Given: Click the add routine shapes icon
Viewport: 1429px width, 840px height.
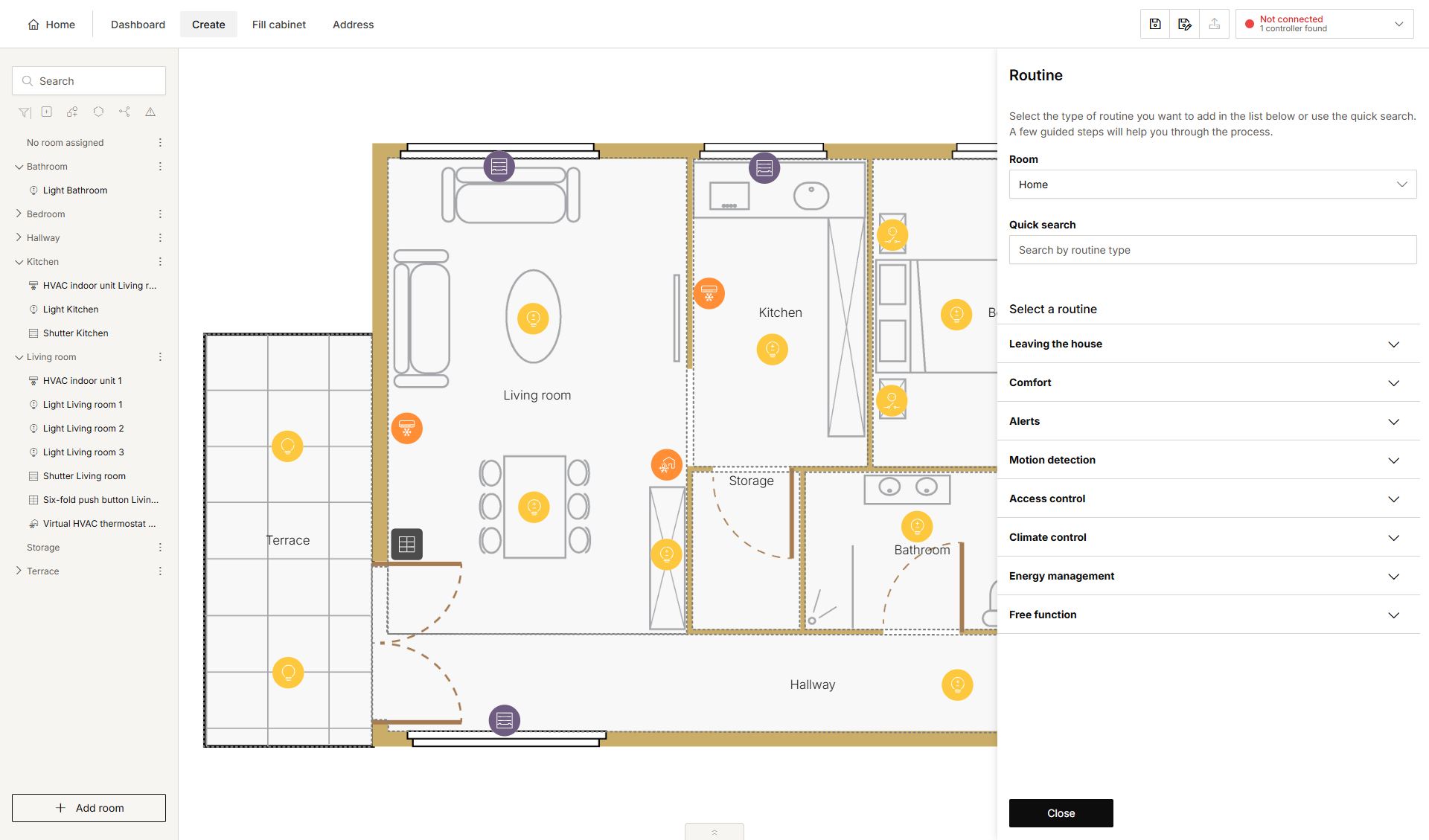Looking at the screenshot, I should (x=72, y=112).
